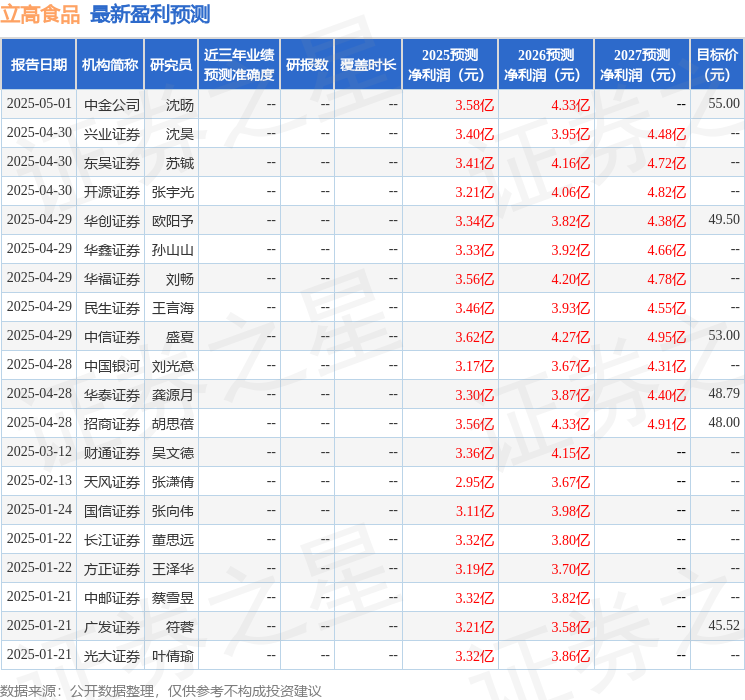The height and width of the screenshot is (700, 745).
Task: Click 2025 profit value 2.95亿
Action: coord(475,482)
